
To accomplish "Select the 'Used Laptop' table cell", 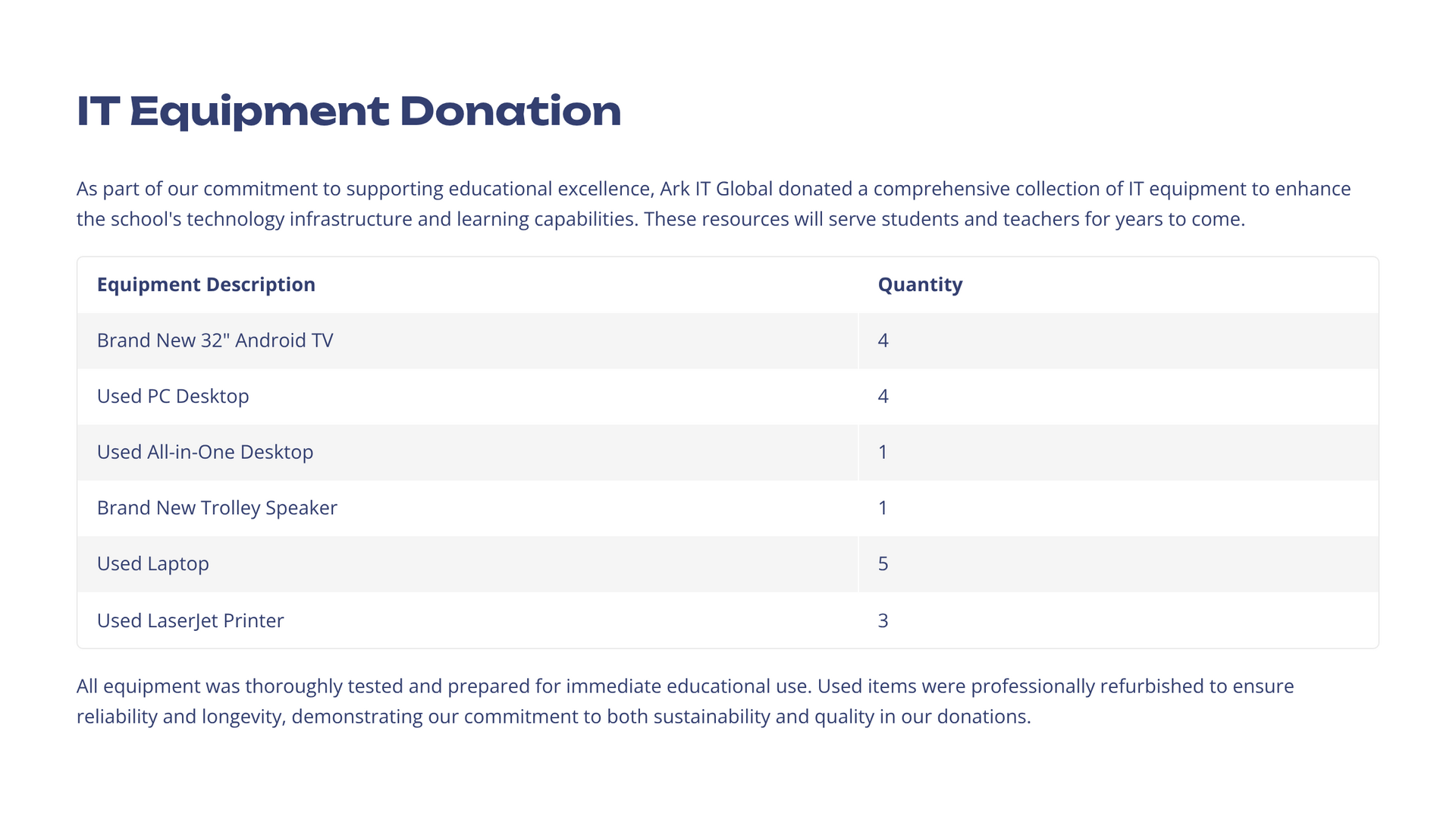I will coord(152,564).
